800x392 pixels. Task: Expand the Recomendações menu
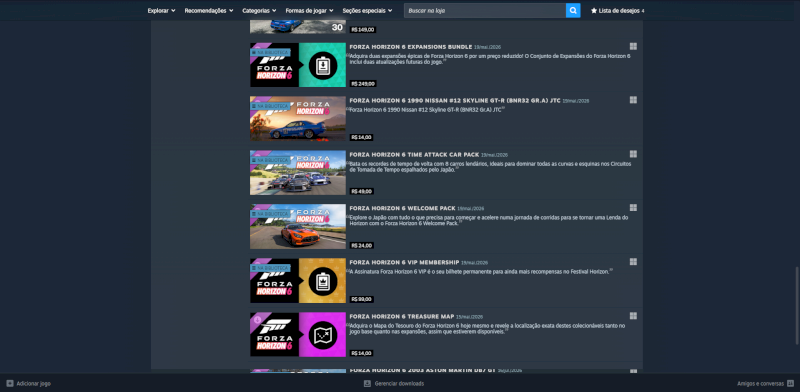(x=209, y=10)
